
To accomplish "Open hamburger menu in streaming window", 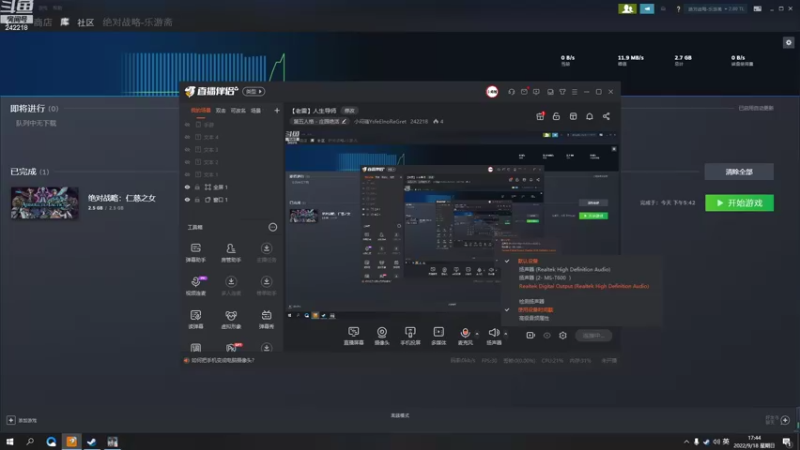I will coord(574,92).
